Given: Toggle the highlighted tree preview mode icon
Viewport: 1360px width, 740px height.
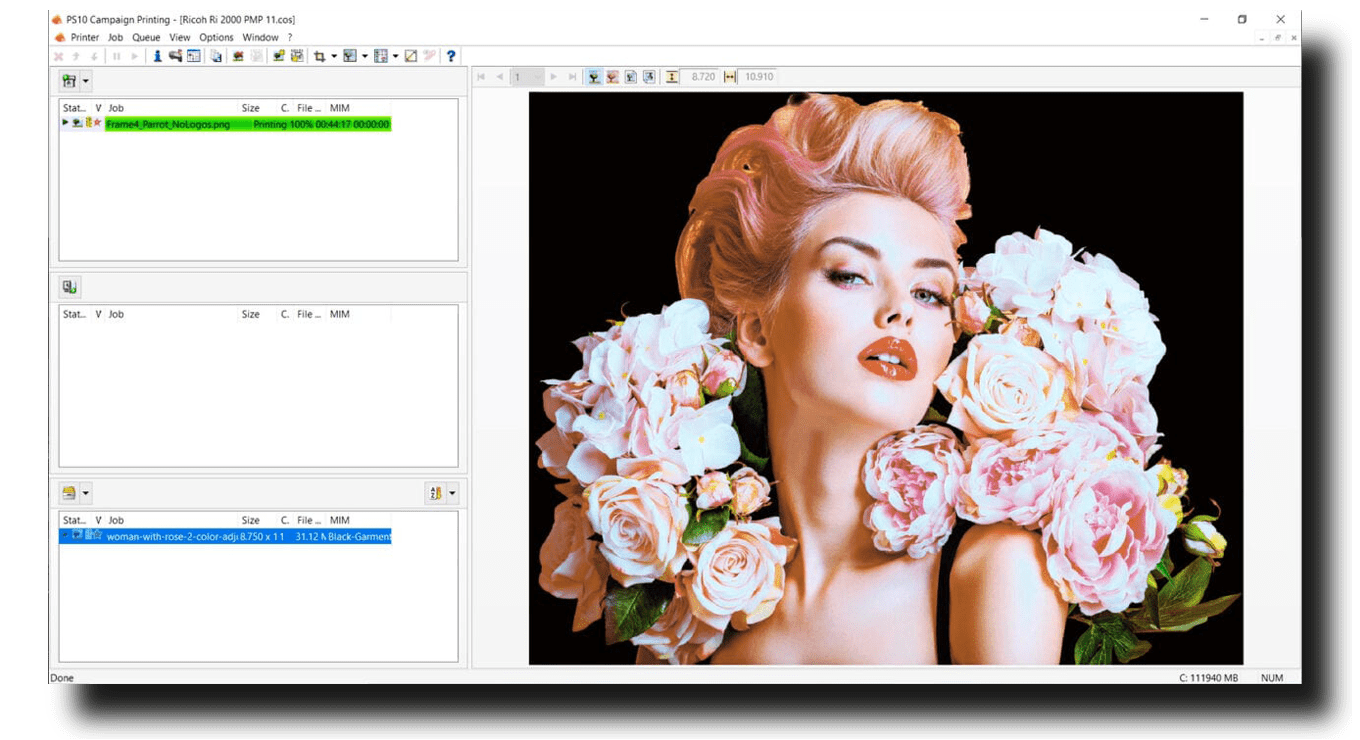Looking at the screenshot, I should (x=594, y=77).
